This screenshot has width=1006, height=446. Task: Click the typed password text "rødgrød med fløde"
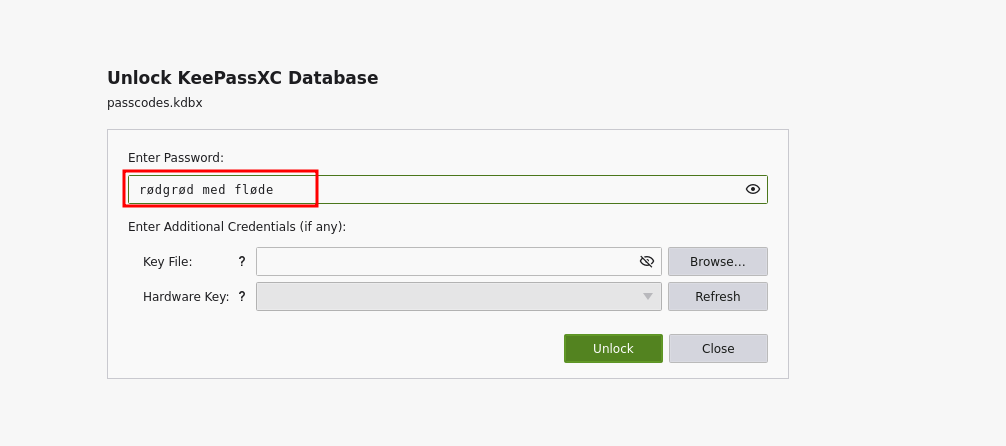click(x=206, y=190)
